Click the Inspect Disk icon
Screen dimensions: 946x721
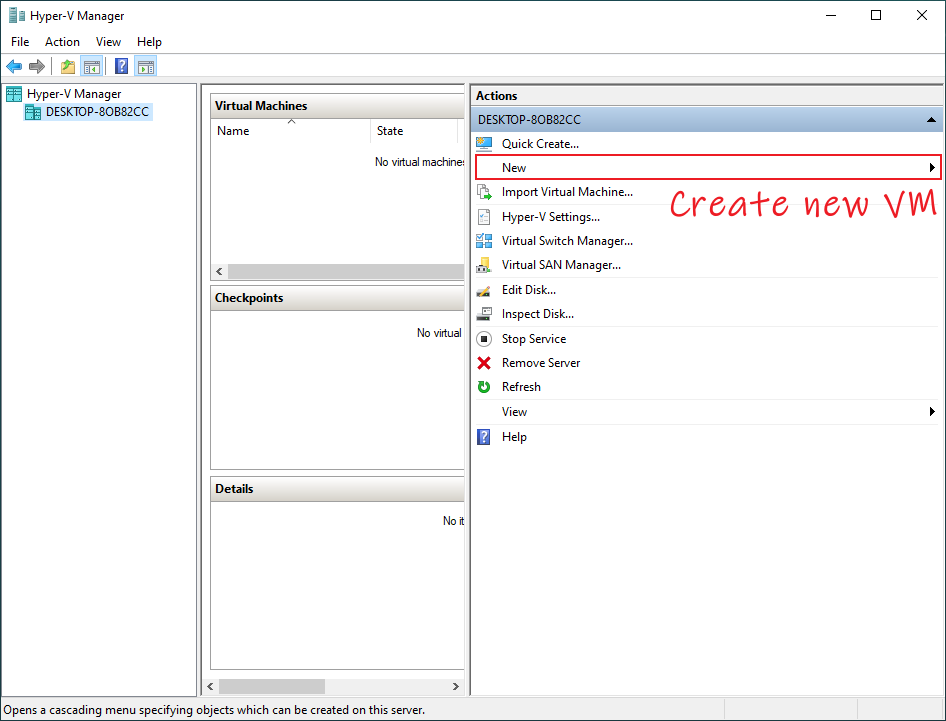point(484,314)
